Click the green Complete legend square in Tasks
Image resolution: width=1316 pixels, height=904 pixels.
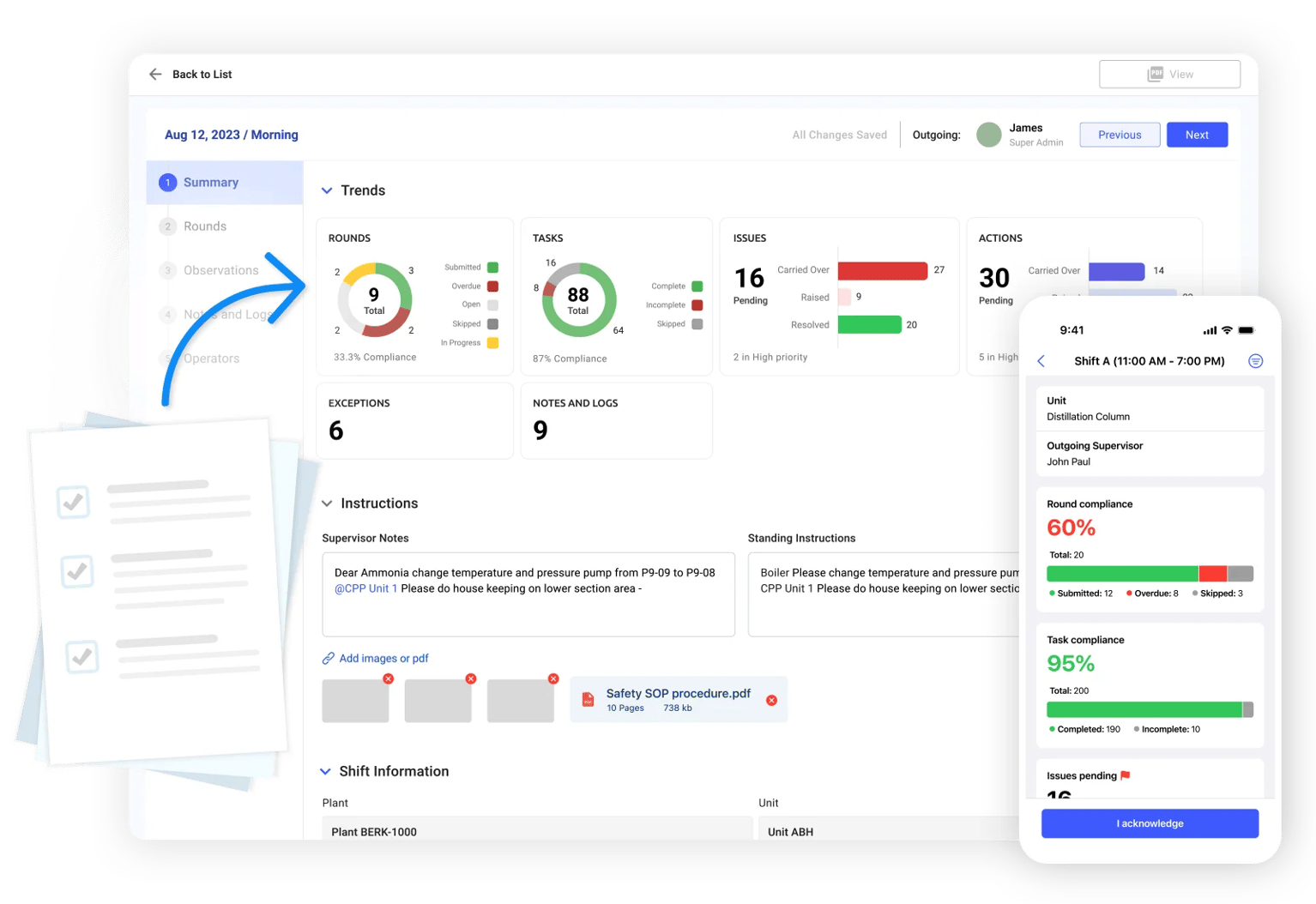(697, 286)
